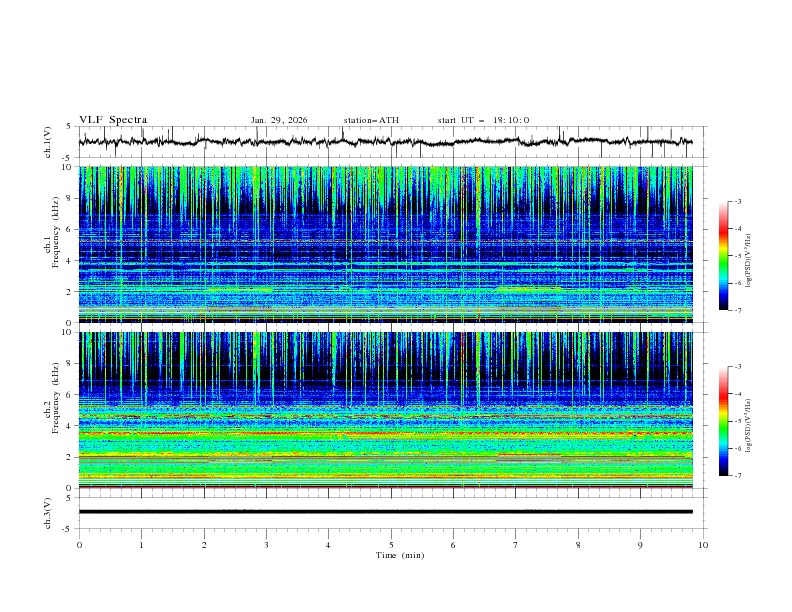Click the "9" minute tick on time axis
792x612 pixels.
(640, 545)
